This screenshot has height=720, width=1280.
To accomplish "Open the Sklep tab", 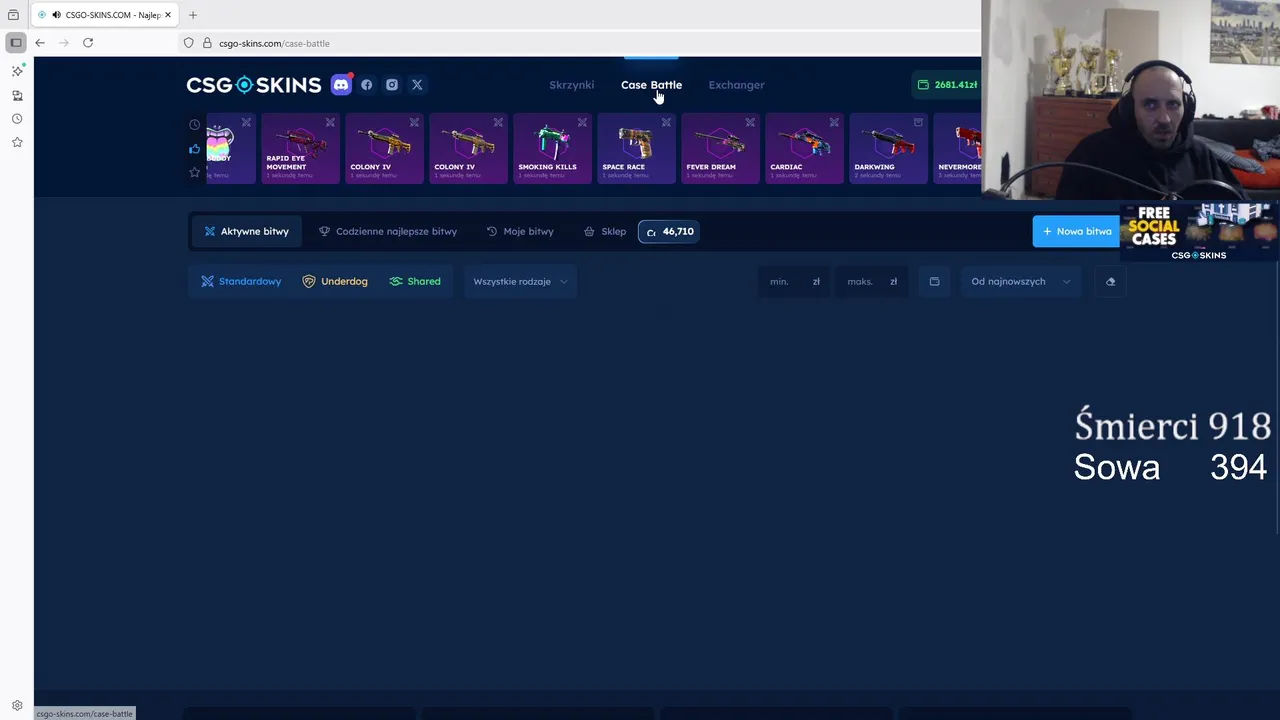I will [x=604, y=231].
